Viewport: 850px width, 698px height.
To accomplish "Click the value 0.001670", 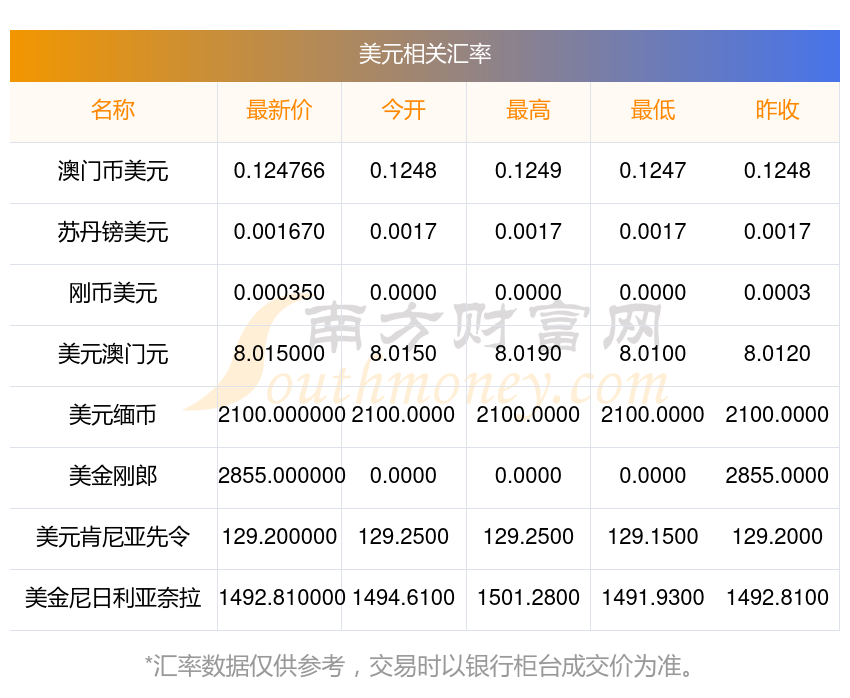I will [x=279, y=232].
